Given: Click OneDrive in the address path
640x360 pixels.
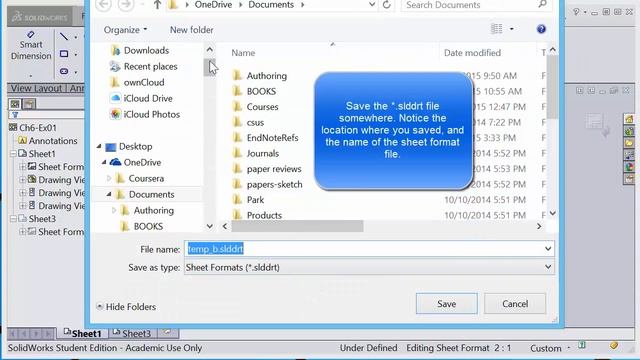Looking at the screenshot, I should 213,5.
